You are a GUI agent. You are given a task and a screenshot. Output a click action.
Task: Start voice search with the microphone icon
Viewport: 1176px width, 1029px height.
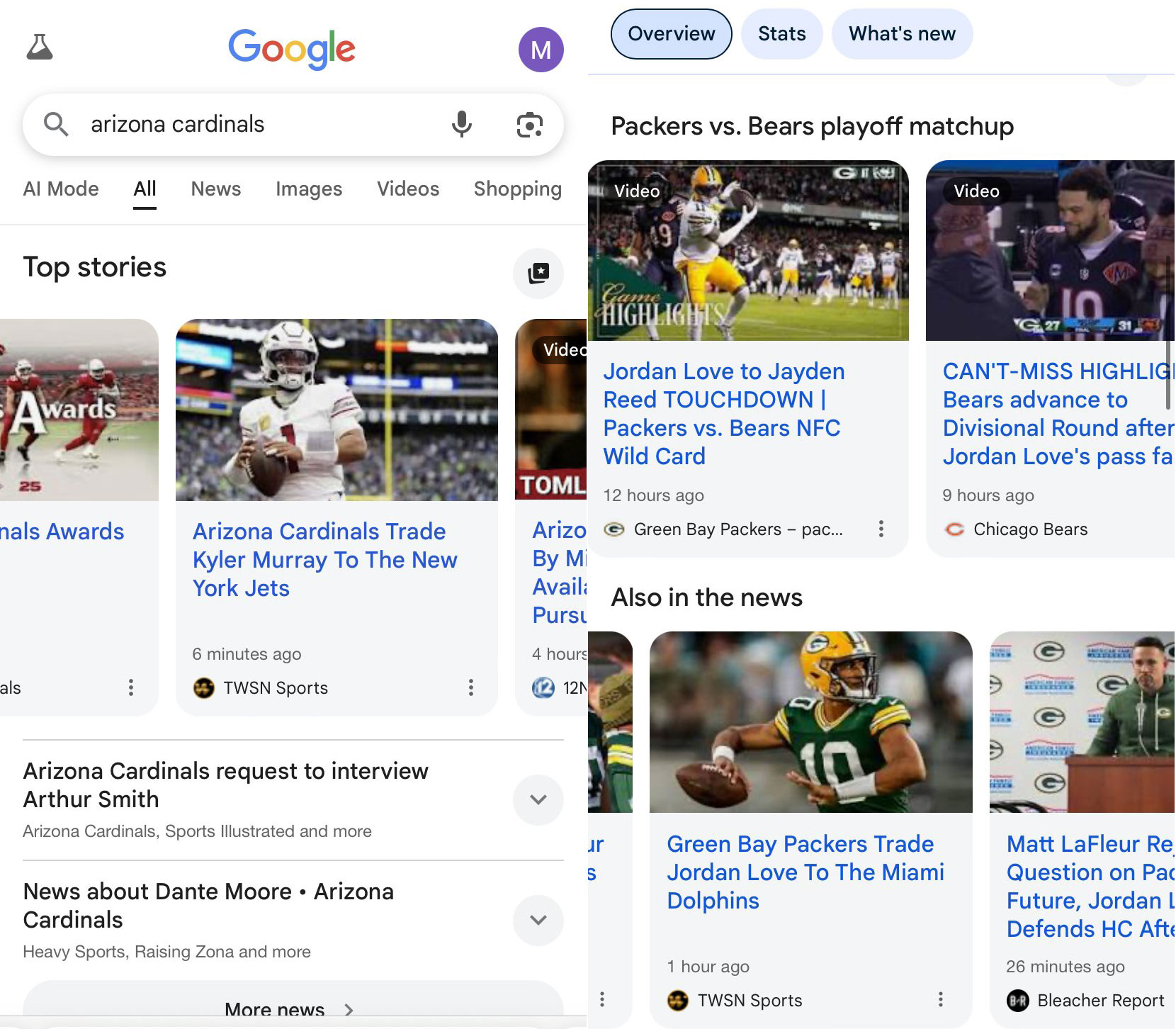[462, 124]
